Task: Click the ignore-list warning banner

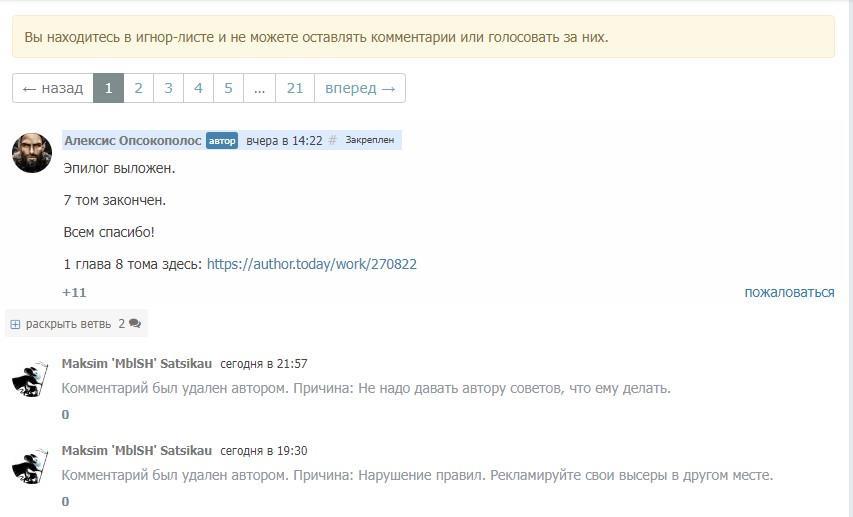Action: (423, 37)
